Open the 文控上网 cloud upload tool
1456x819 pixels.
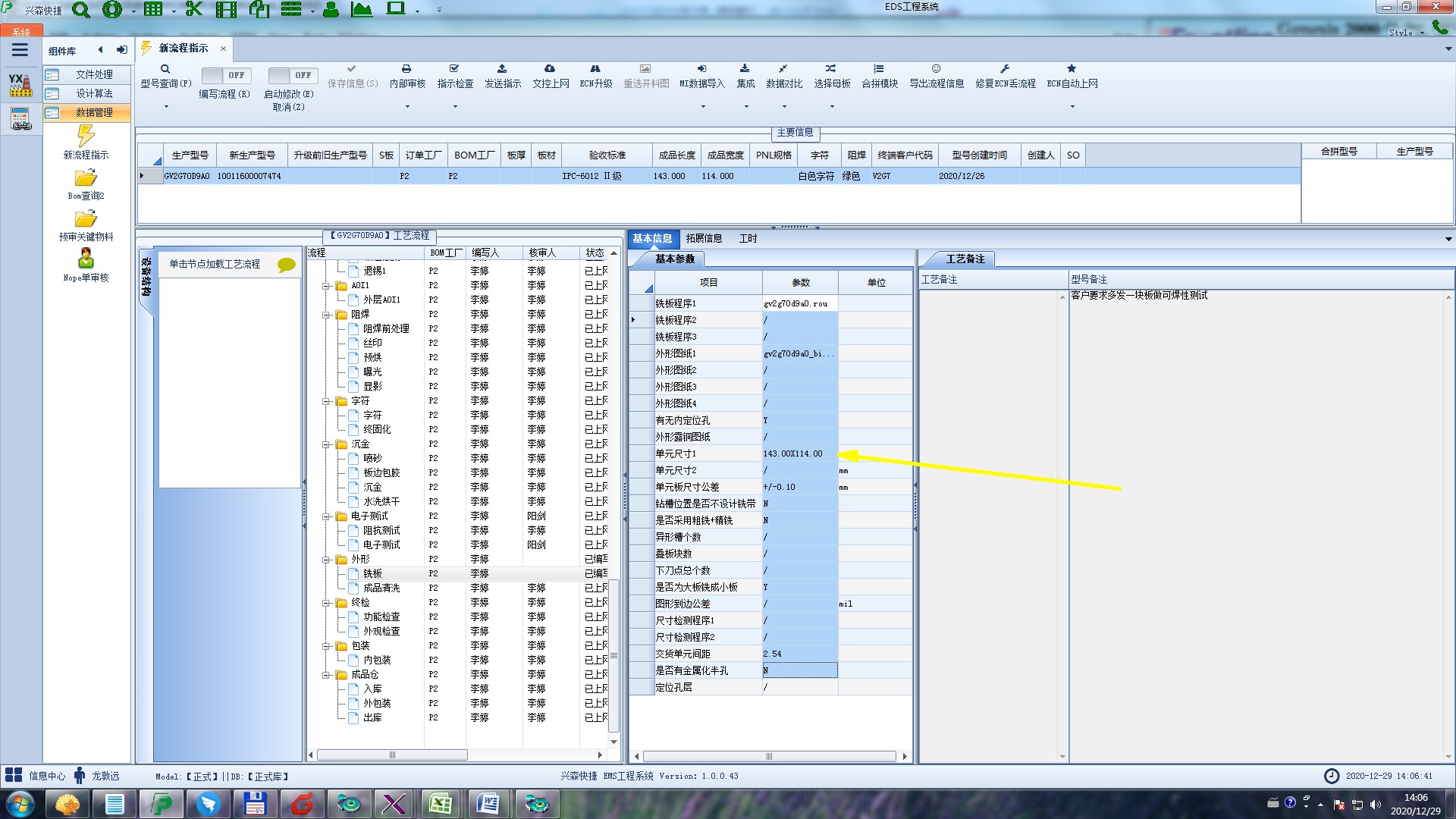click(x=550, y=69)
